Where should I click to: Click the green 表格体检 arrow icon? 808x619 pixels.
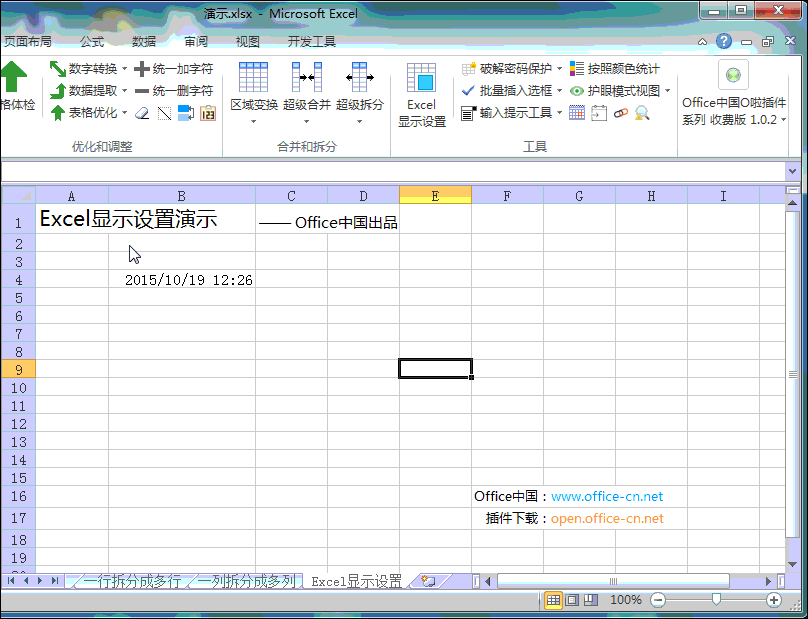(13, 77)
